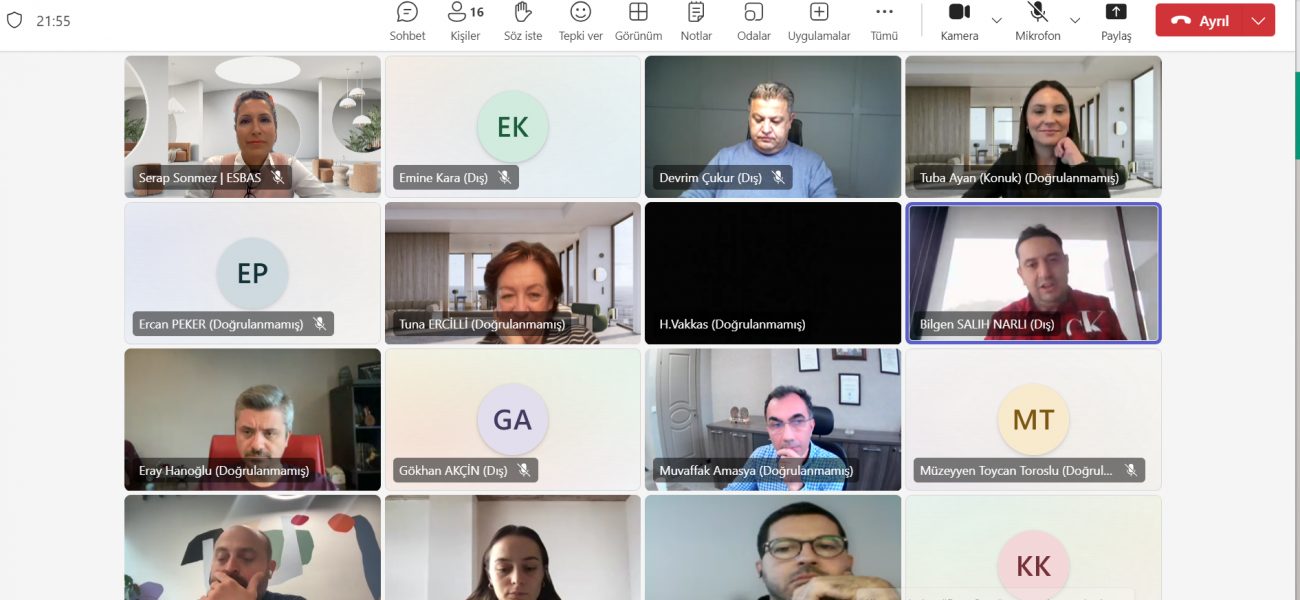This screenshot has height=600, width=1300.
Task: Expand Ayrıl leave options arrow
Action: point(1258,20)
